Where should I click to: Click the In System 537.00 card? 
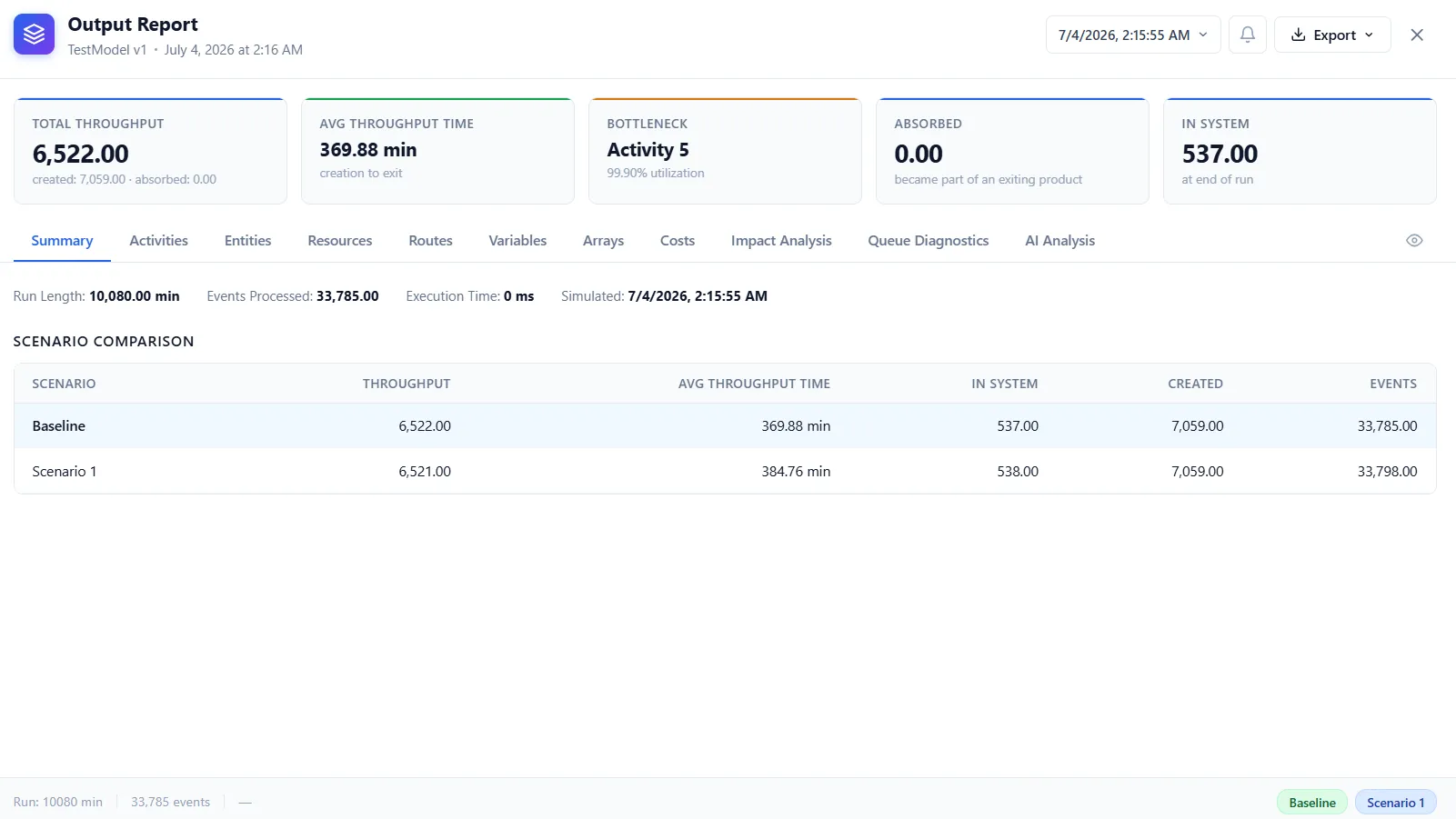(1300, 151)
